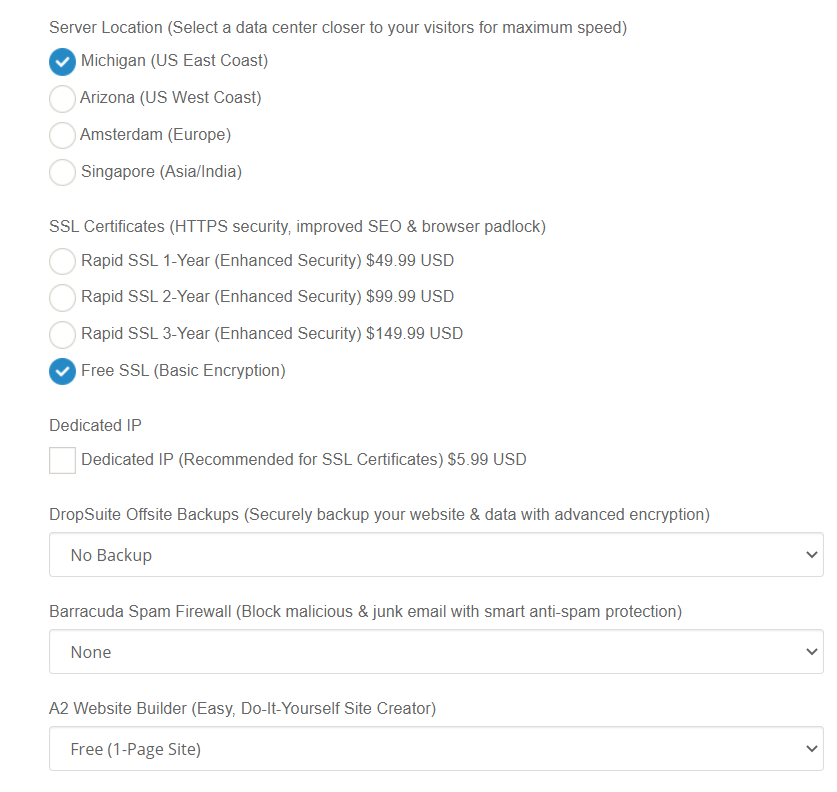Click the chevron beside Free (1-Page Site)
The width and height of the screenshot is (837, 792).
point(811,748)
